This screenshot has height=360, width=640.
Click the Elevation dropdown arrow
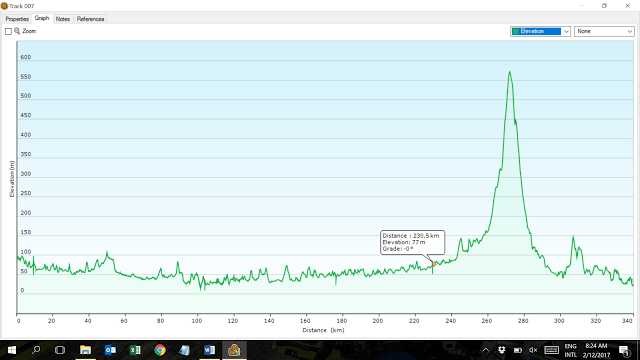point(566,31)
